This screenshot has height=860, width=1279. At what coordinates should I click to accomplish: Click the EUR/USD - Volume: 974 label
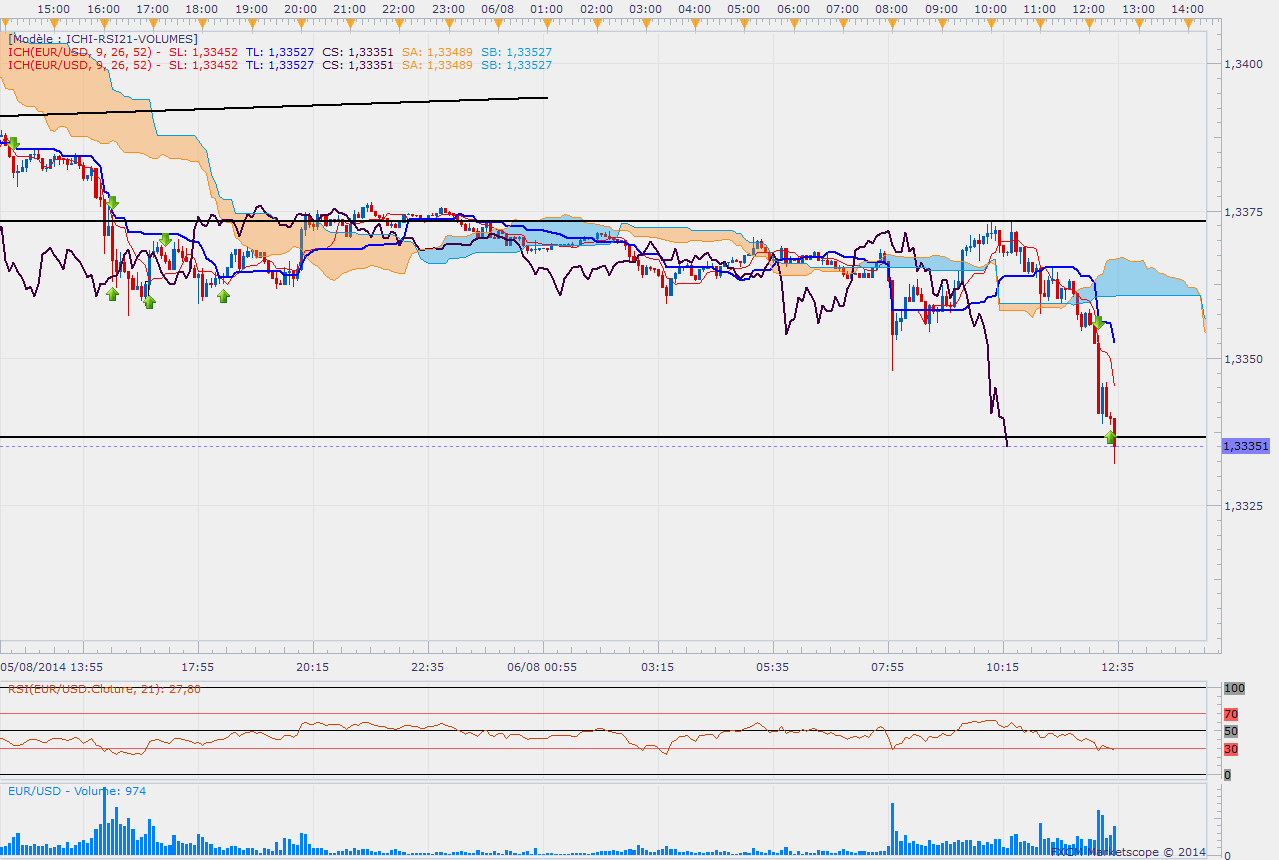click(77, 791)
